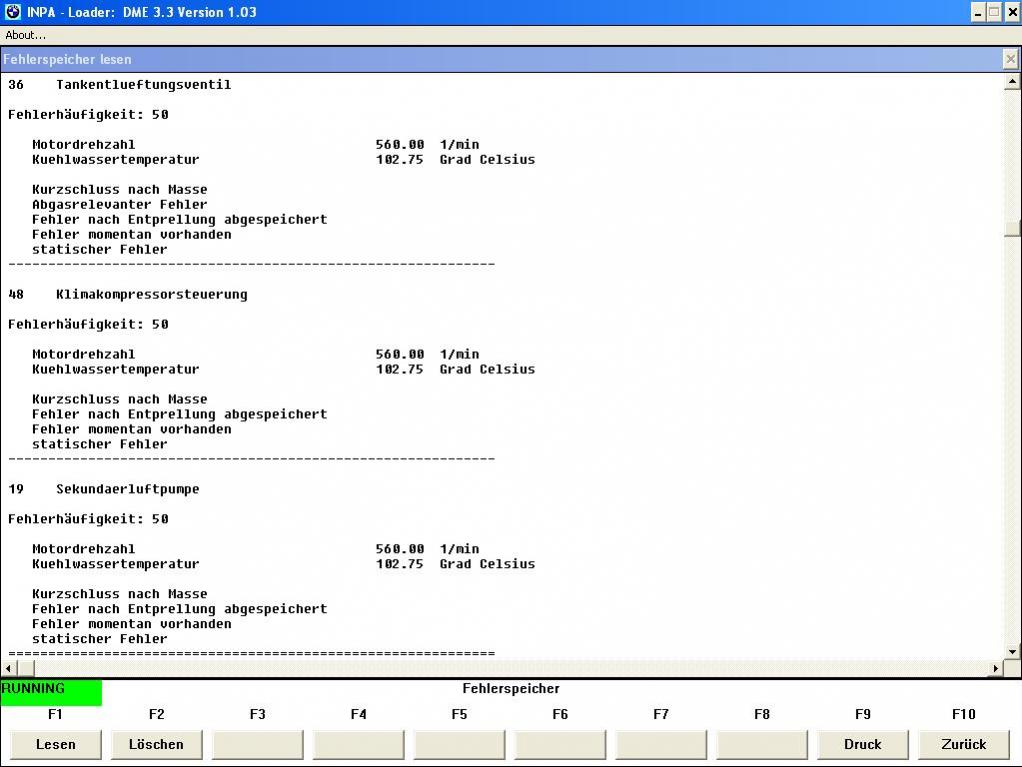Click the horizontal scrollbar right arrow
This screenshot has height=767, width=1022.
click(x=995, y=668)
